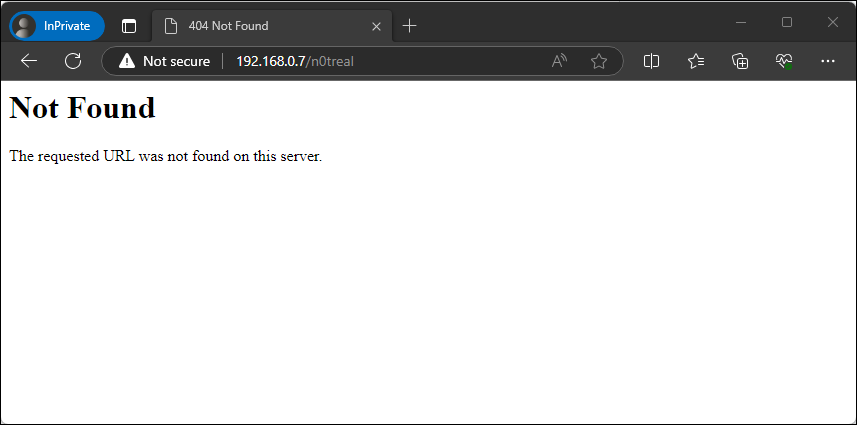Screen dimensions: 857x425
Task: Add this page to favorites with star
Action: coord(599,61)
